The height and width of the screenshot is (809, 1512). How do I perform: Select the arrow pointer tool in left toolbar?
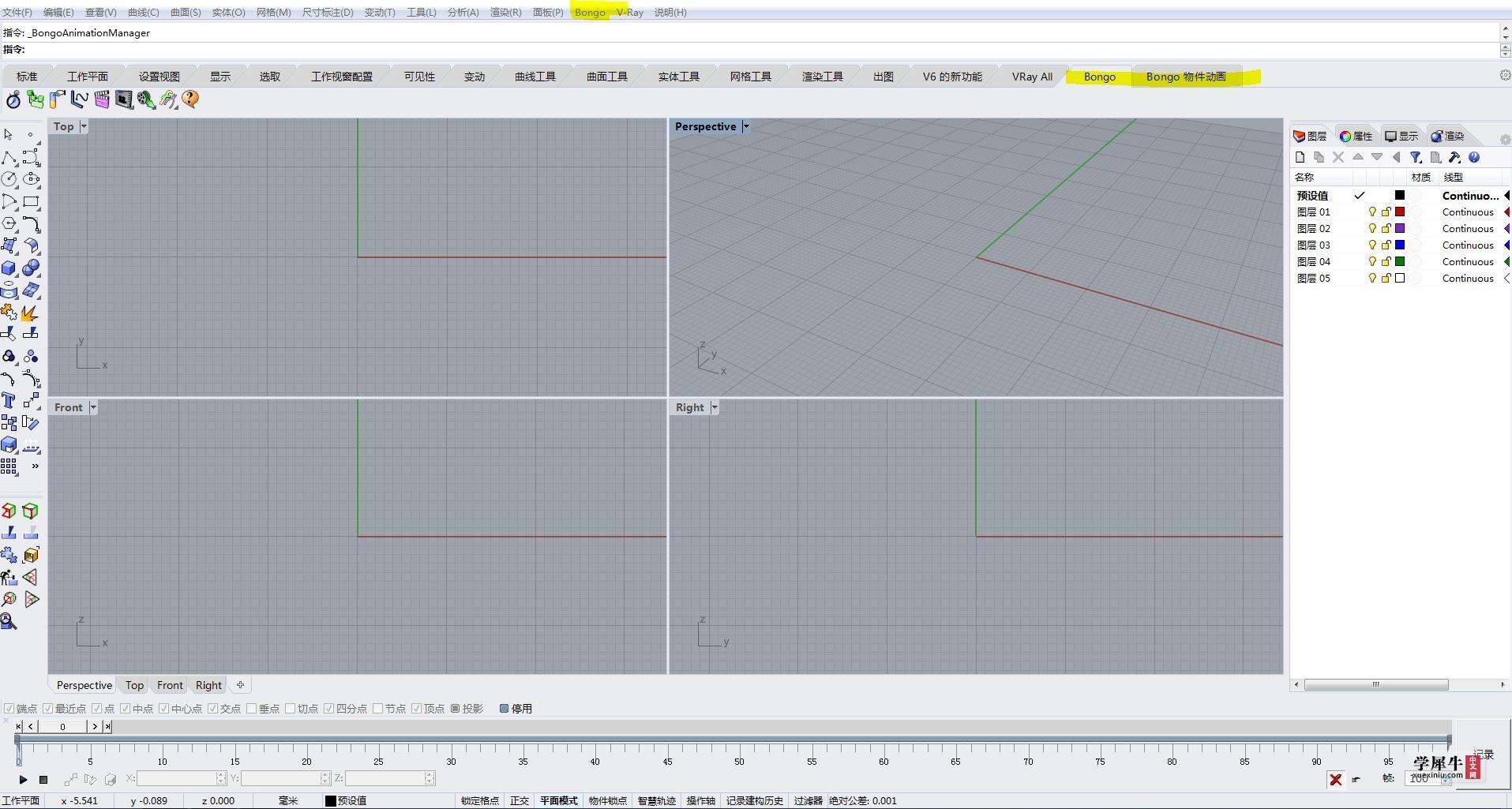(9, 135)
